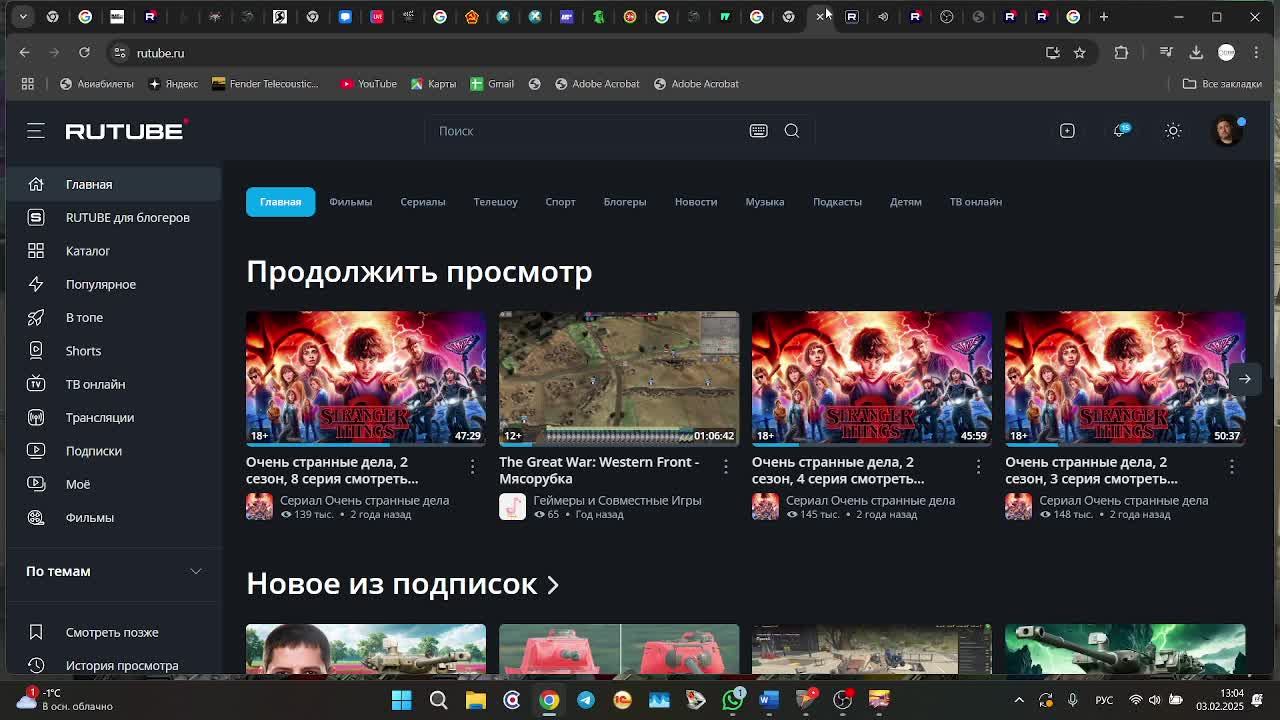Open options menu for 4 серия video
Screen dimensions: 1280x720
979,466
